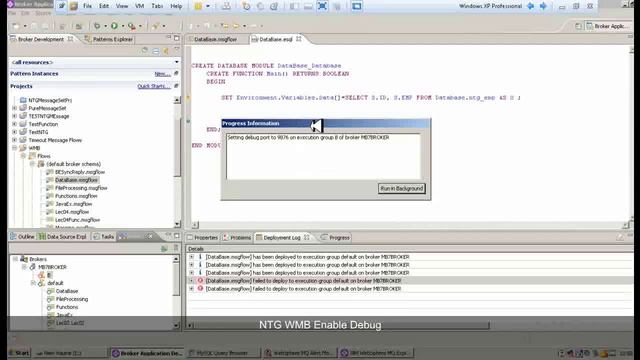Click Run in Background button
Screen dimensions: 640x360
[401, 189]
